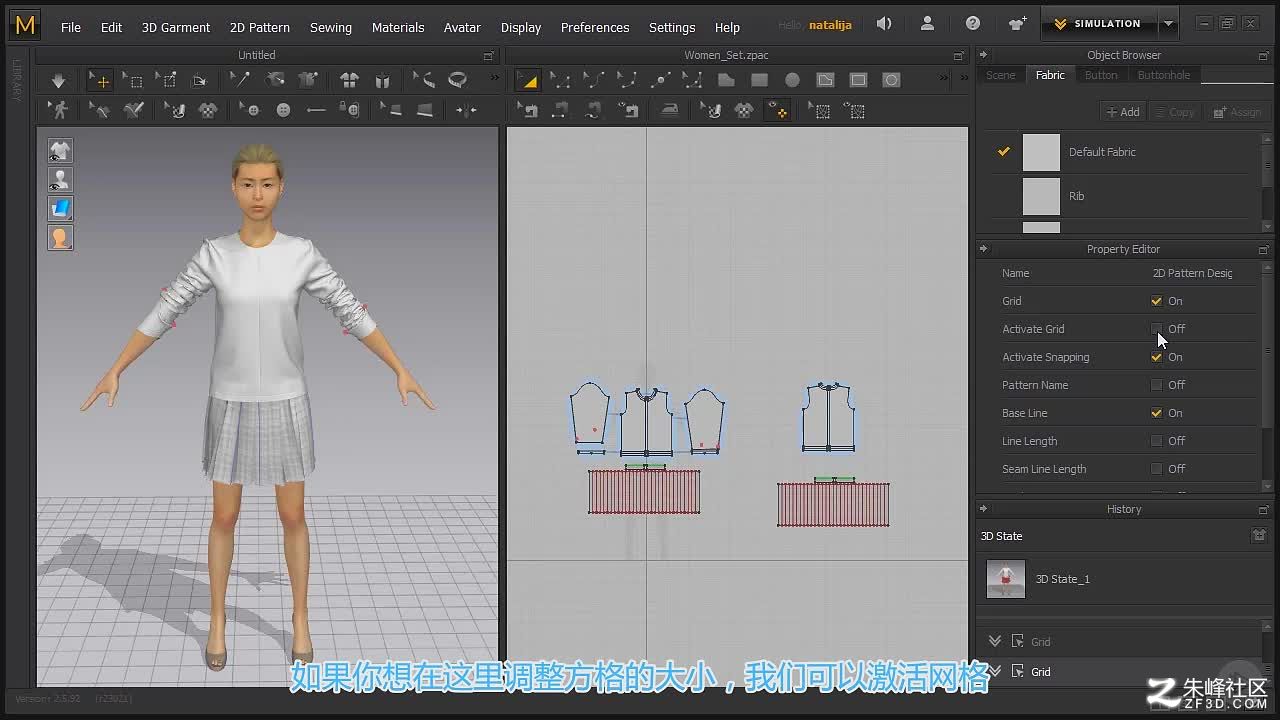Activate the Pin needle tool in 3D toolbar
This screenshot has height=720, width=1280.
(x=241, y=80)
